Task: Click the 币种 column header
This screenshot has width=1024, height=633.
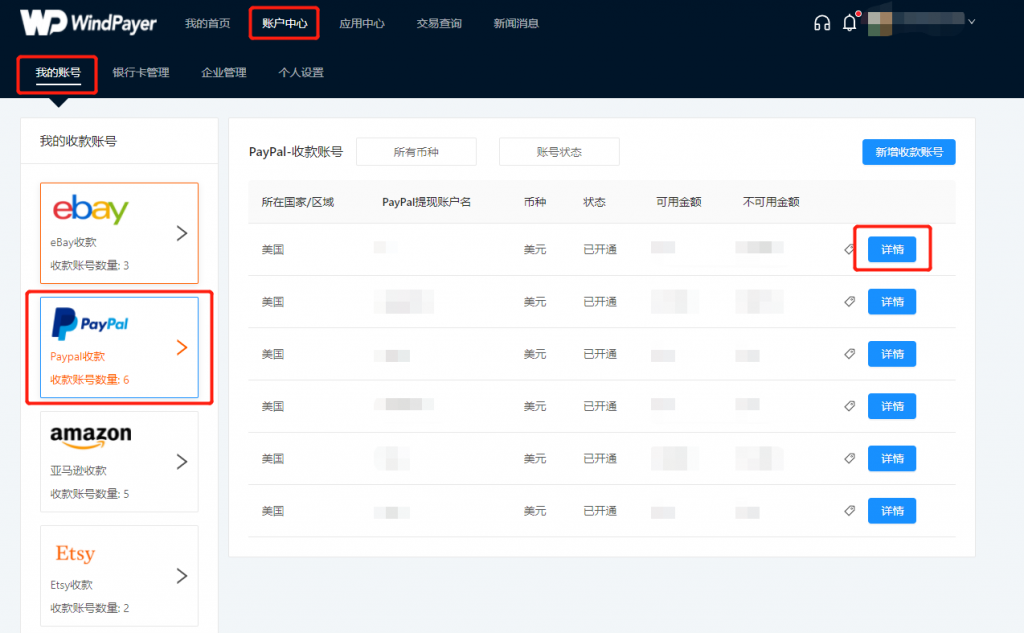Action: pyautogui.click(x=535, y=202)
